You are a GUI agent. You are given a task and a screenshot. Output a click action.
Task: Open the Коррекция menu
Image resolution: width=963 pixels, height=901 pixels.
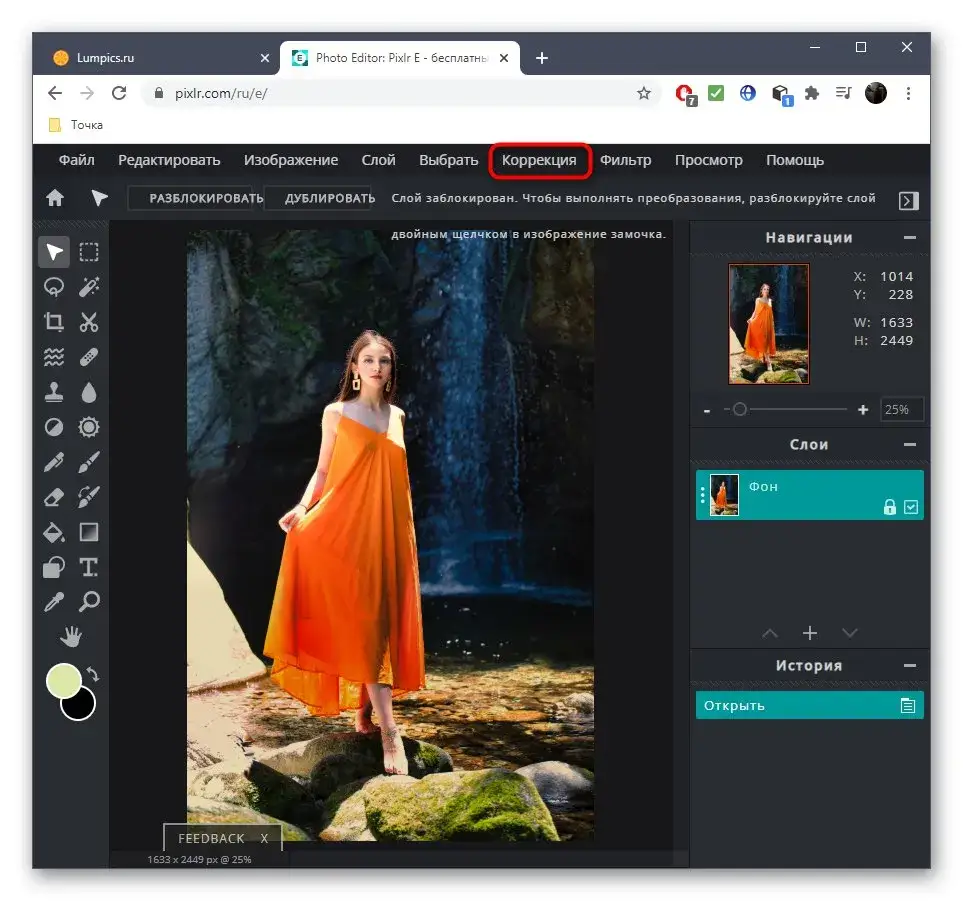539,160
